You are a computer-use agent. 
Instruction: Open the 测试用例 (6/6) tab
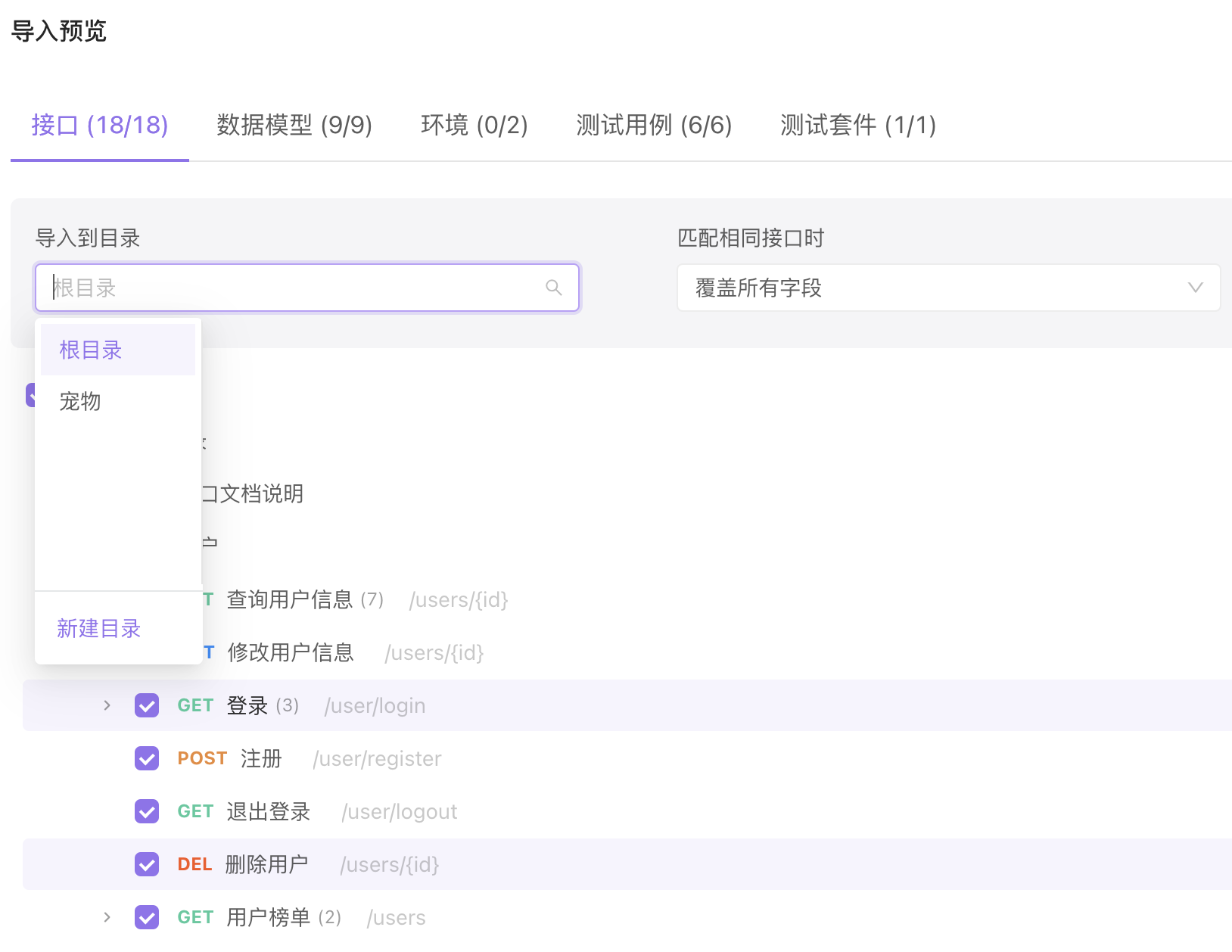click(654, 125)
